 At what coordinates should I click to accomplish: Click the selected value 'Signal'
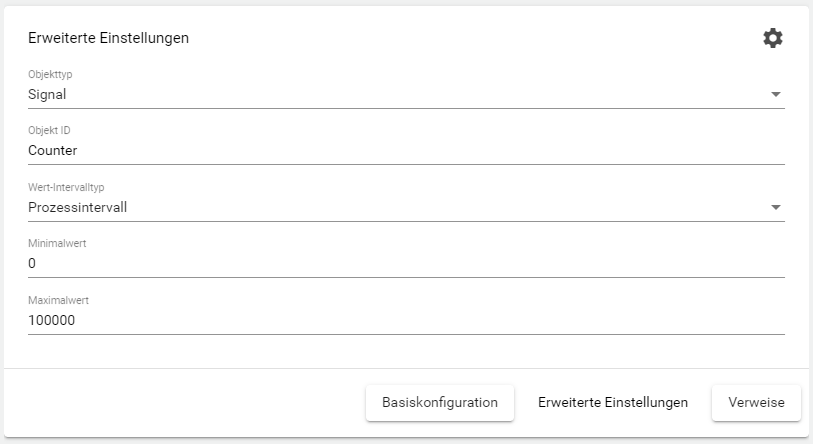tap(48, 95)
